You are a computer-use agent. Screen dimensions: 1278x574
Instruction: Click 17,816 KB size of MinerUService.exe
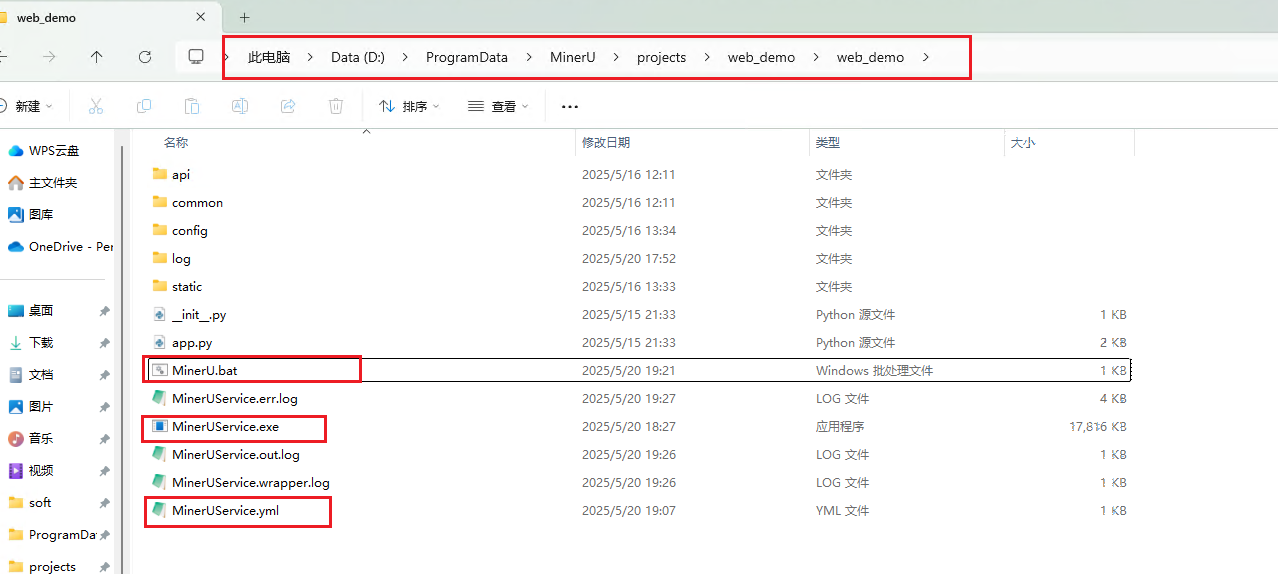click(x=1097, y=426)
